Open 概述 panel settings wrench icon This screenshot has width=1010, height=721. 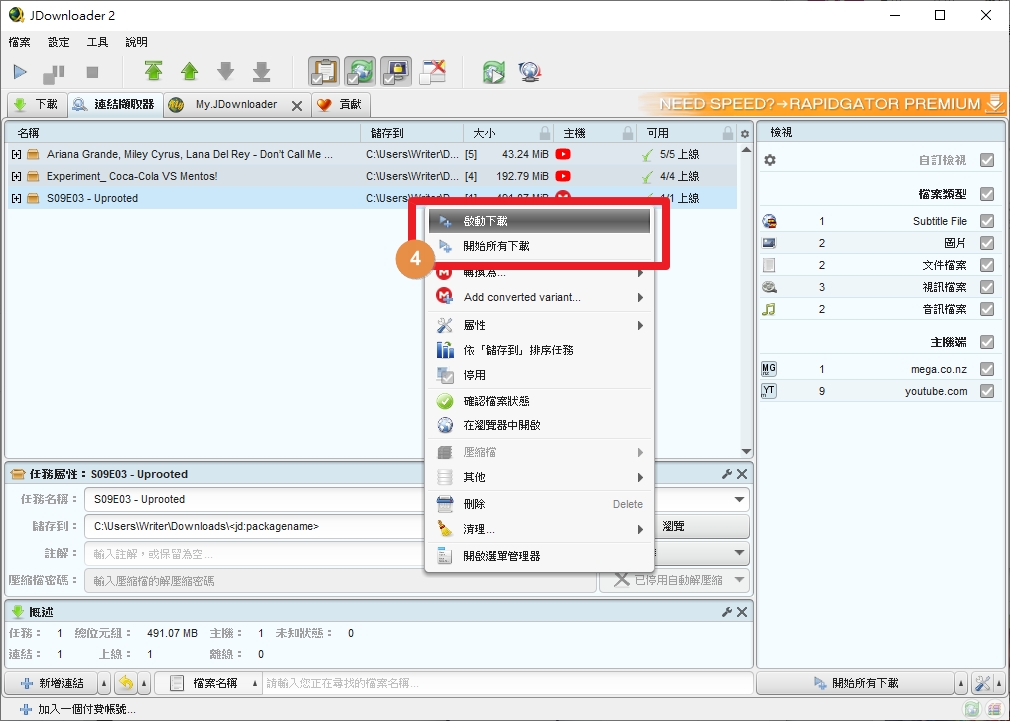click(x=727, y=612)
